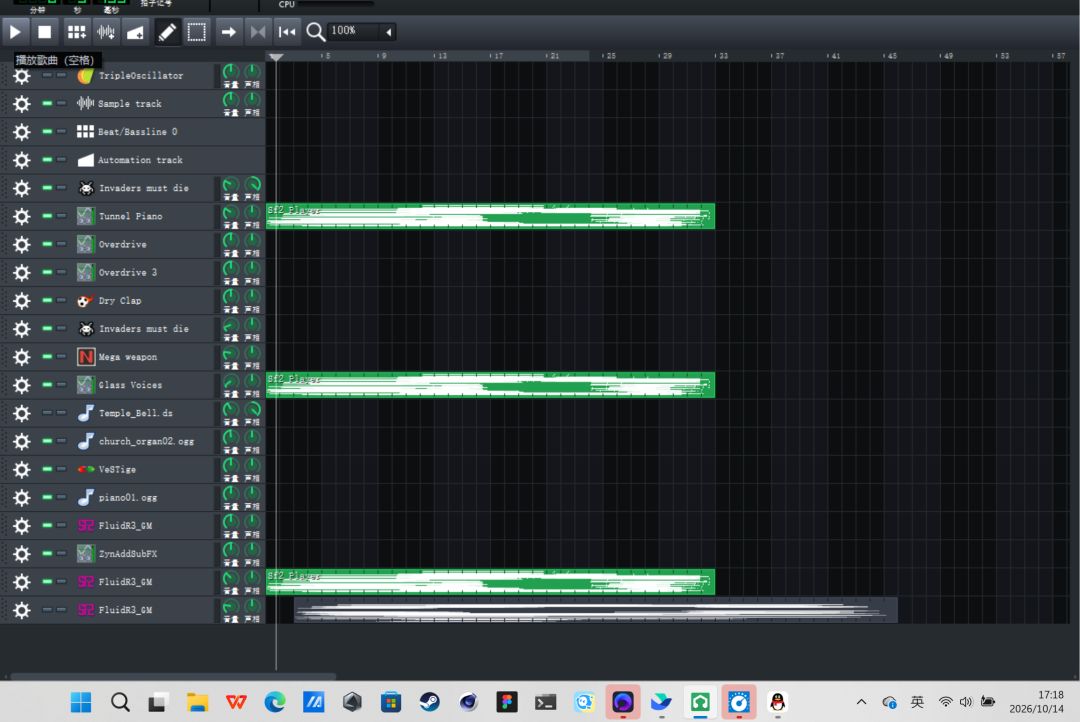
Task: Open the gear menu for Mega weapon track
Action: 22,357
